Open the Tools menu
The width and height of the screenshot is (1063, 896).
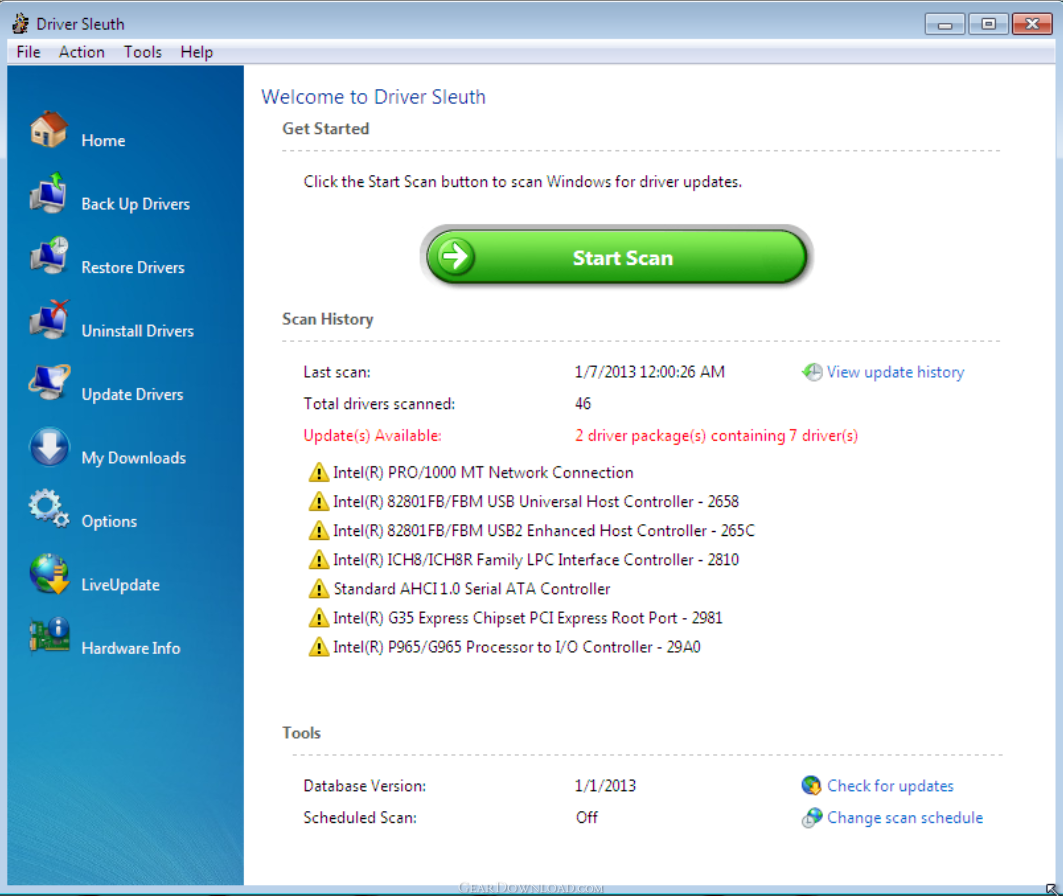[x=142, y=52]
